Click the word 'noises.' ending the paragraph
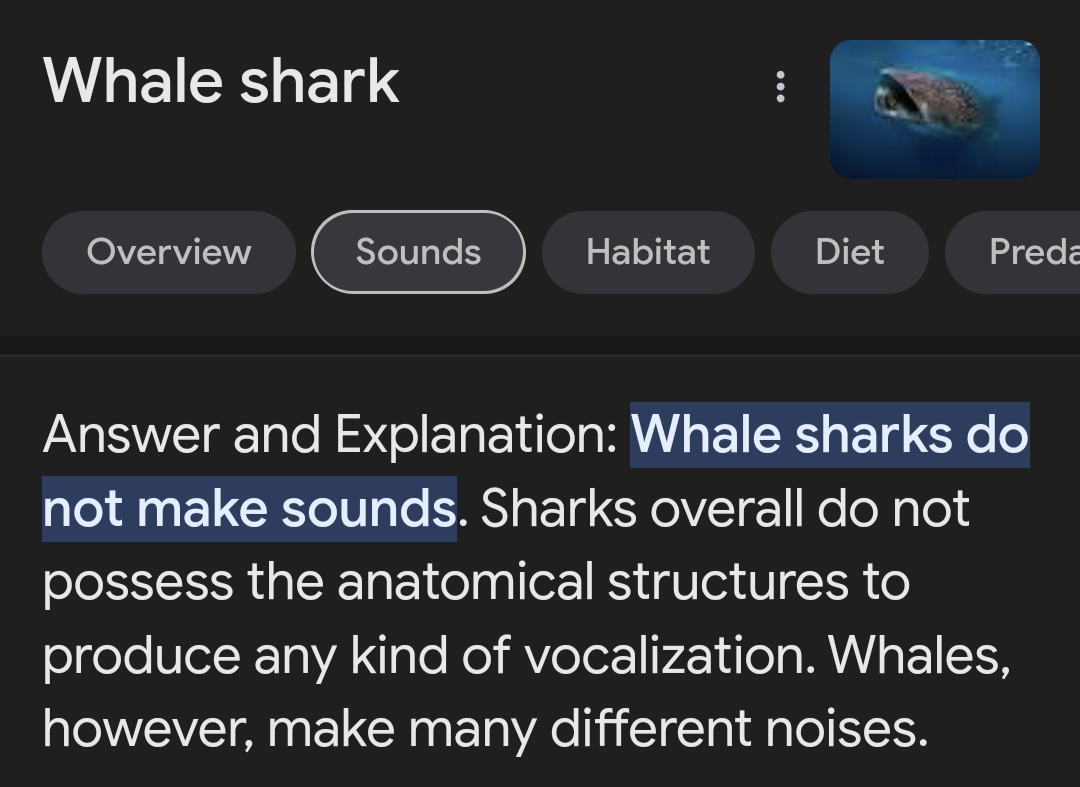 coord(847,728)
